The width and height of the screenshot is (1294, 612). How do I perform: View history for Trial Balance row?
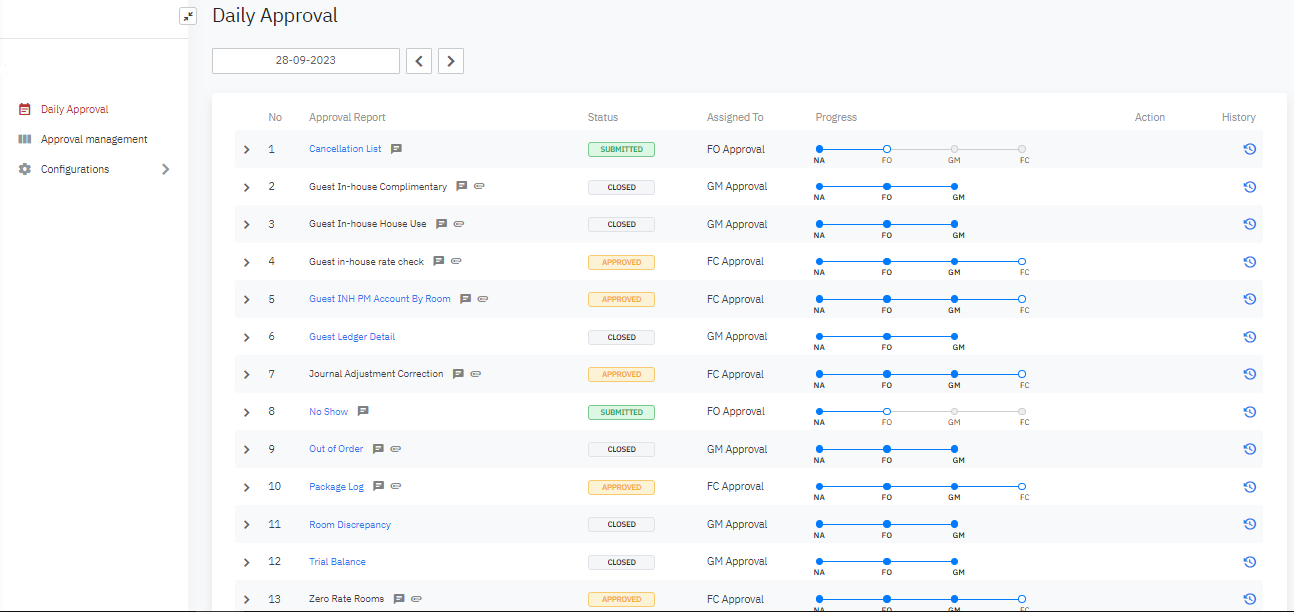[x=1249, y=561]
